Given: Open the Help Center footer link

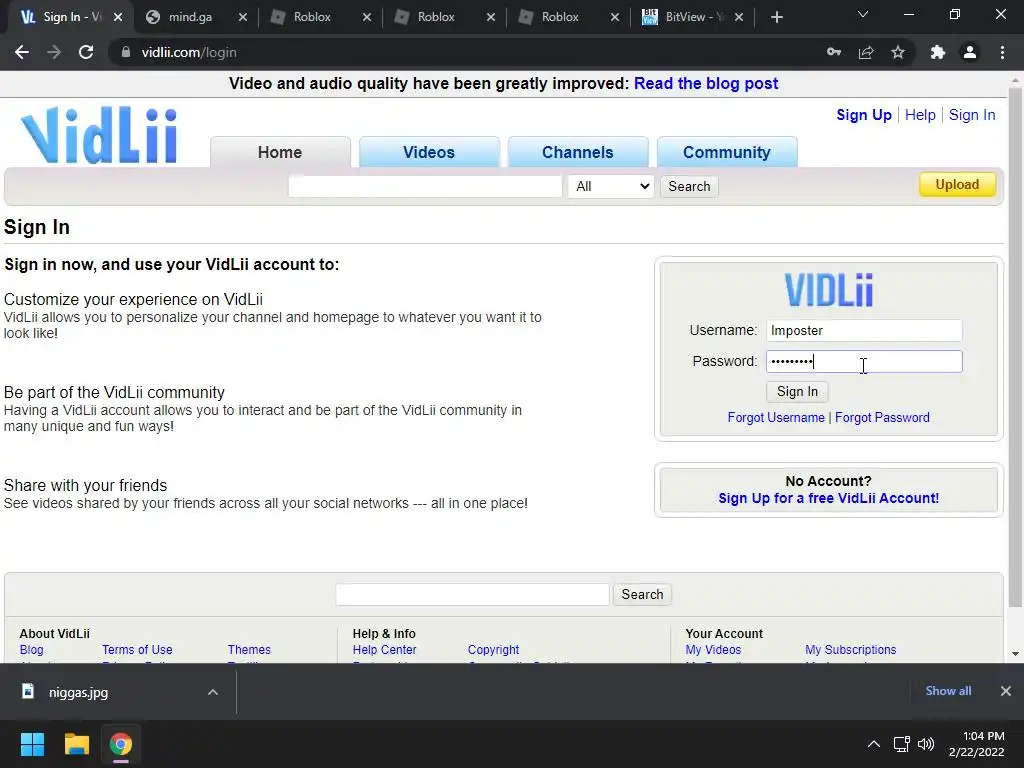Looking at the screenshot, I should coord(384,650).
